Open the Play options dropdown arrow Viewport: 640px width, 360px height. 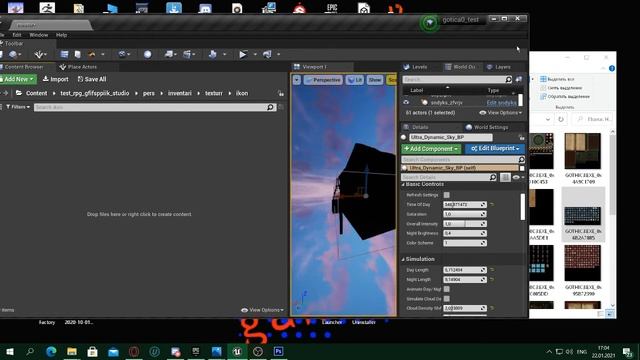click(x=255, y=54)
